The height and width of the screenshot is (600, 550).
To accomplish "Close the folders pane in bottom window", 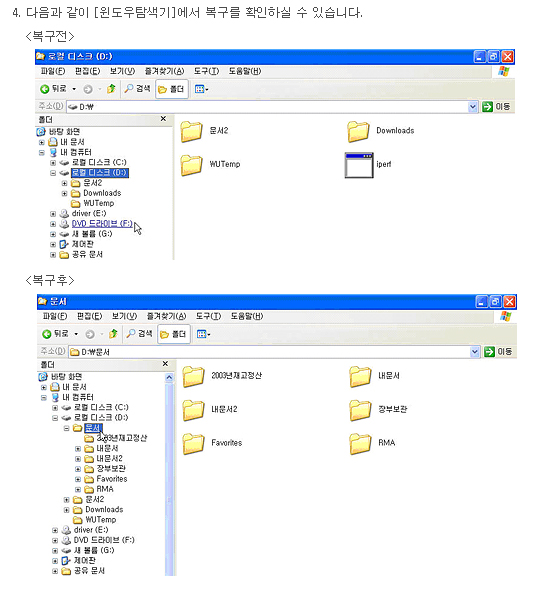I will pos(165,364).
